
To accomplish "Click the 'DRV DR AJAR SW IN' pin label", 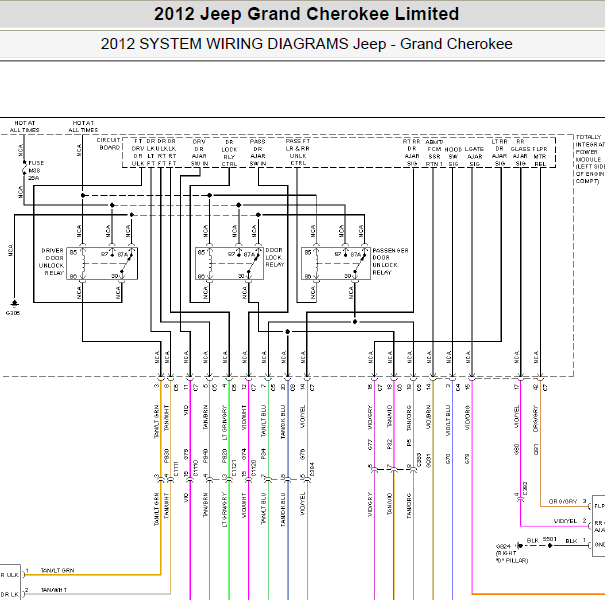I will 199,153.
